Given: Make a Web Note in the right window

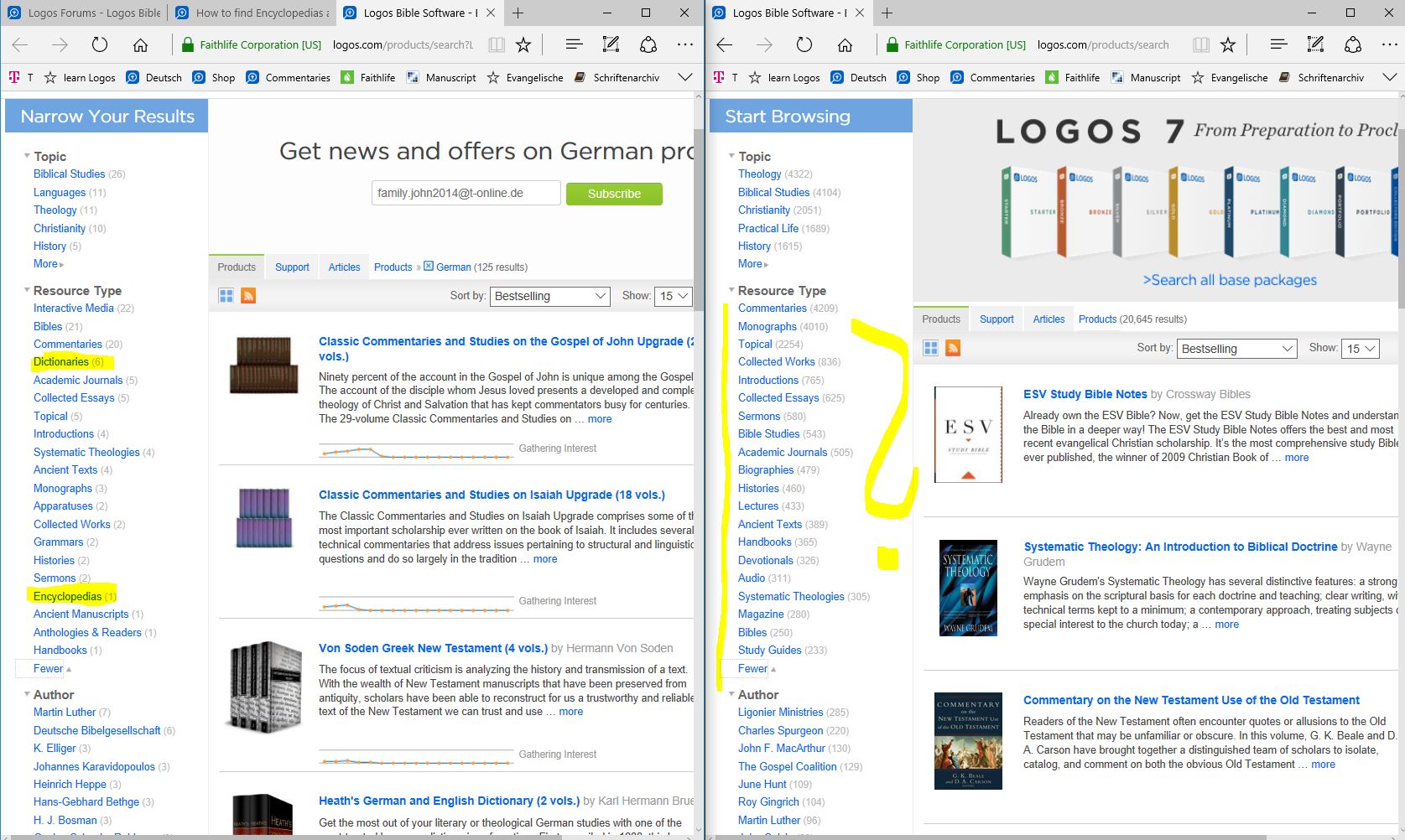Looking at the screenshot, I should click(x=1316, y=45).
